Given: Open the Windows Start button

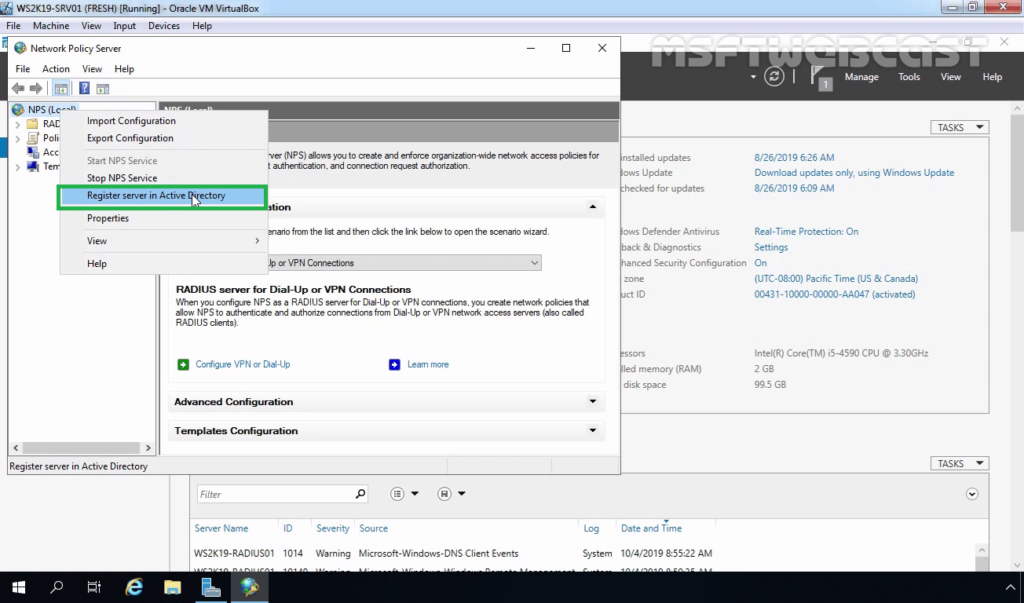Looking at the screenshot, I should click(x=18, y=587).
